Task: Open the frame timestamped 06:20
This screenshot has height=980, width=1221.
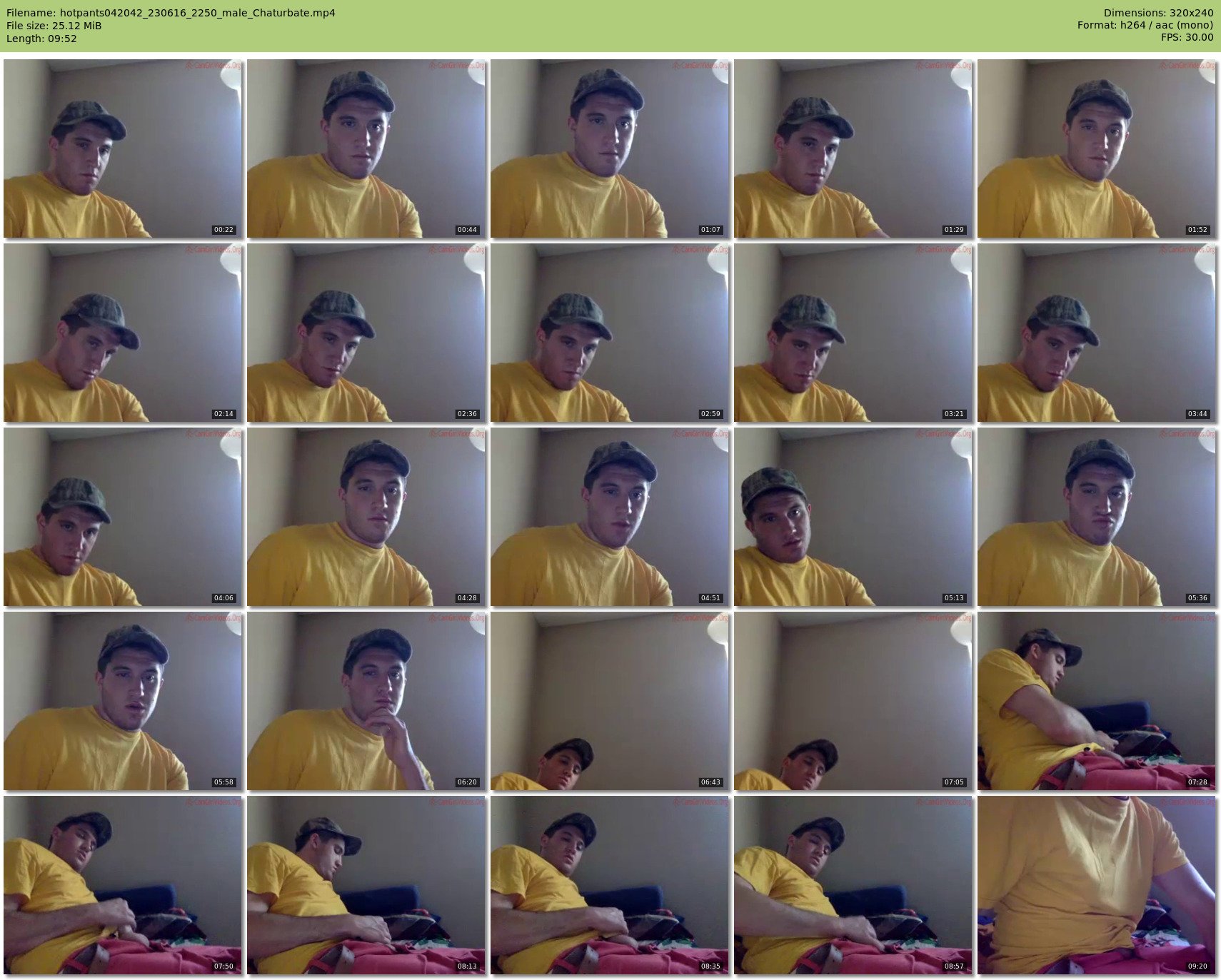Action: coord(366,701)
